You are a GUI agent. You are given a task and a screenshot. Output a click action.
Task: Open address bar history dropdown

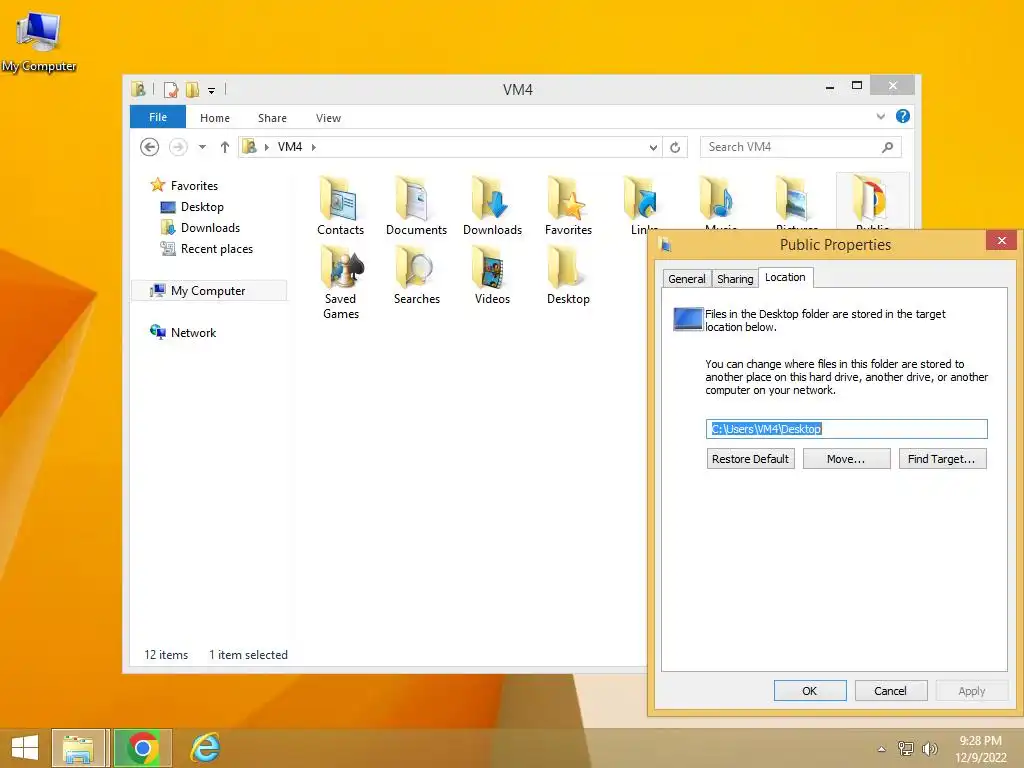point(653,148)
